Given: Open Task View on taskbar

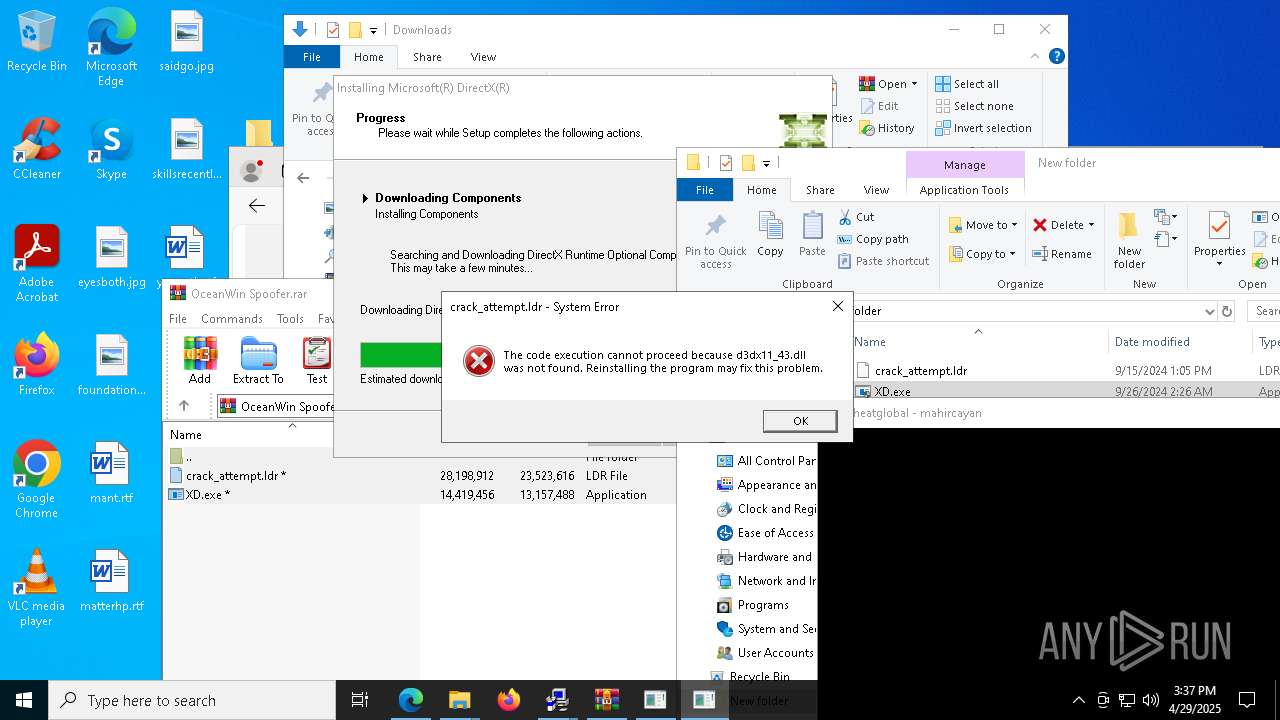Looking at the screenshot, I should click(360, 700).
